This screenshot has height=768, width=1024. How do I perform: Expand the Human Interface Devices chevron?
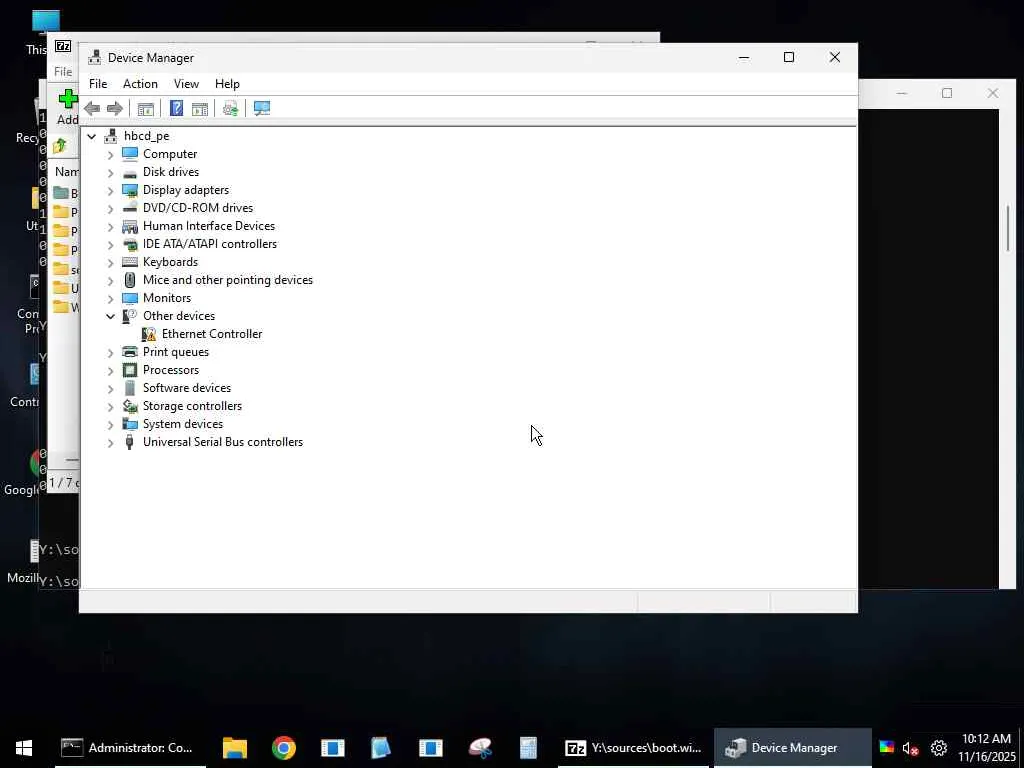(x=110, y=227)
